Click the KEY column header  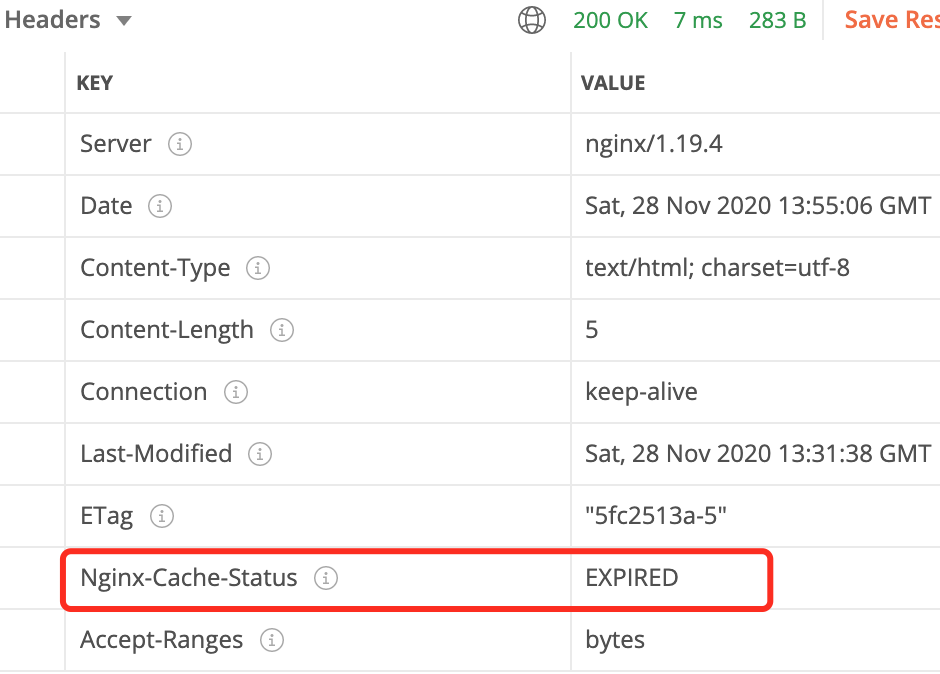click(95, 83)
